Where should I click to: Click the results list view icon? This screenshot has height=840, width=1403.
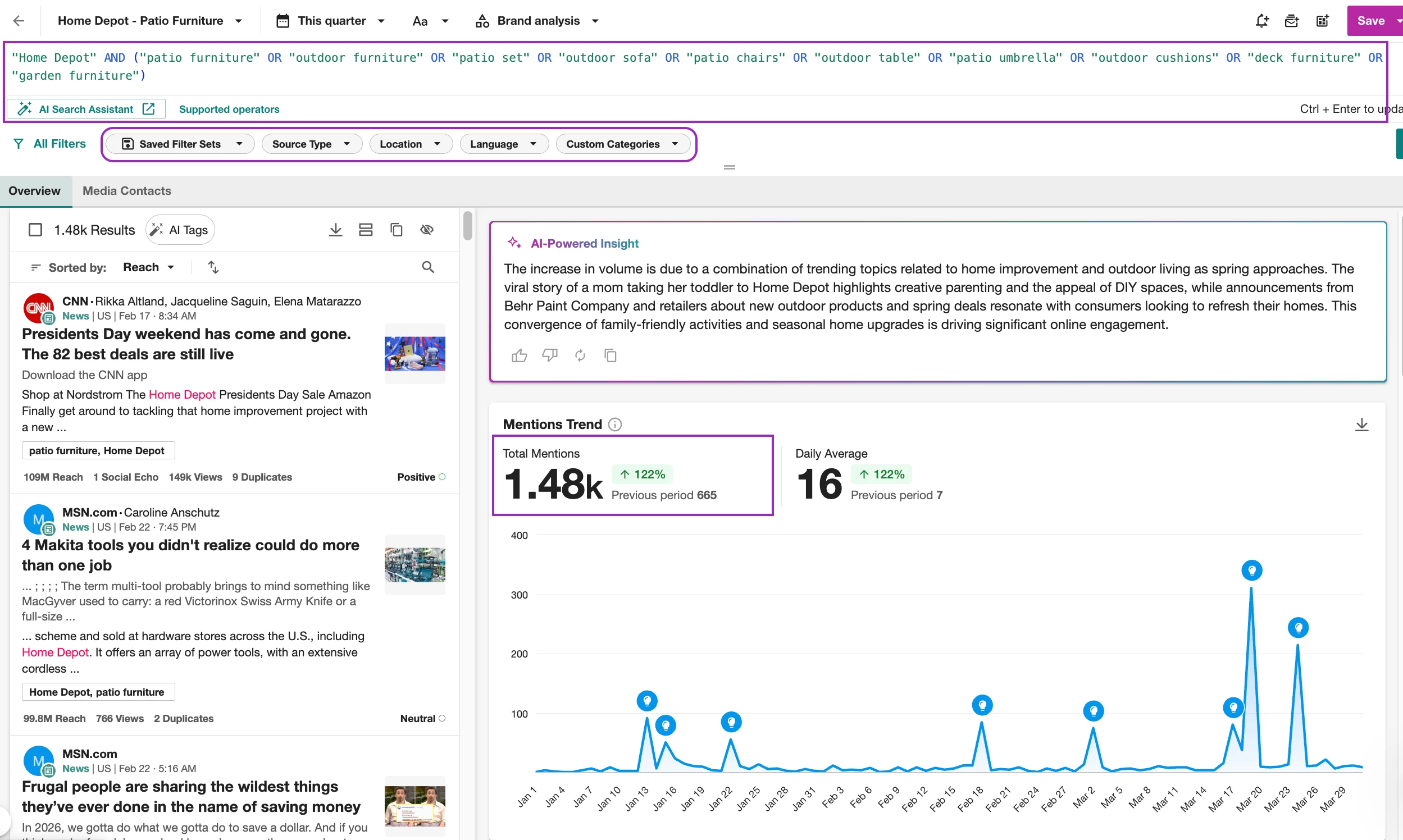point(366,230)
